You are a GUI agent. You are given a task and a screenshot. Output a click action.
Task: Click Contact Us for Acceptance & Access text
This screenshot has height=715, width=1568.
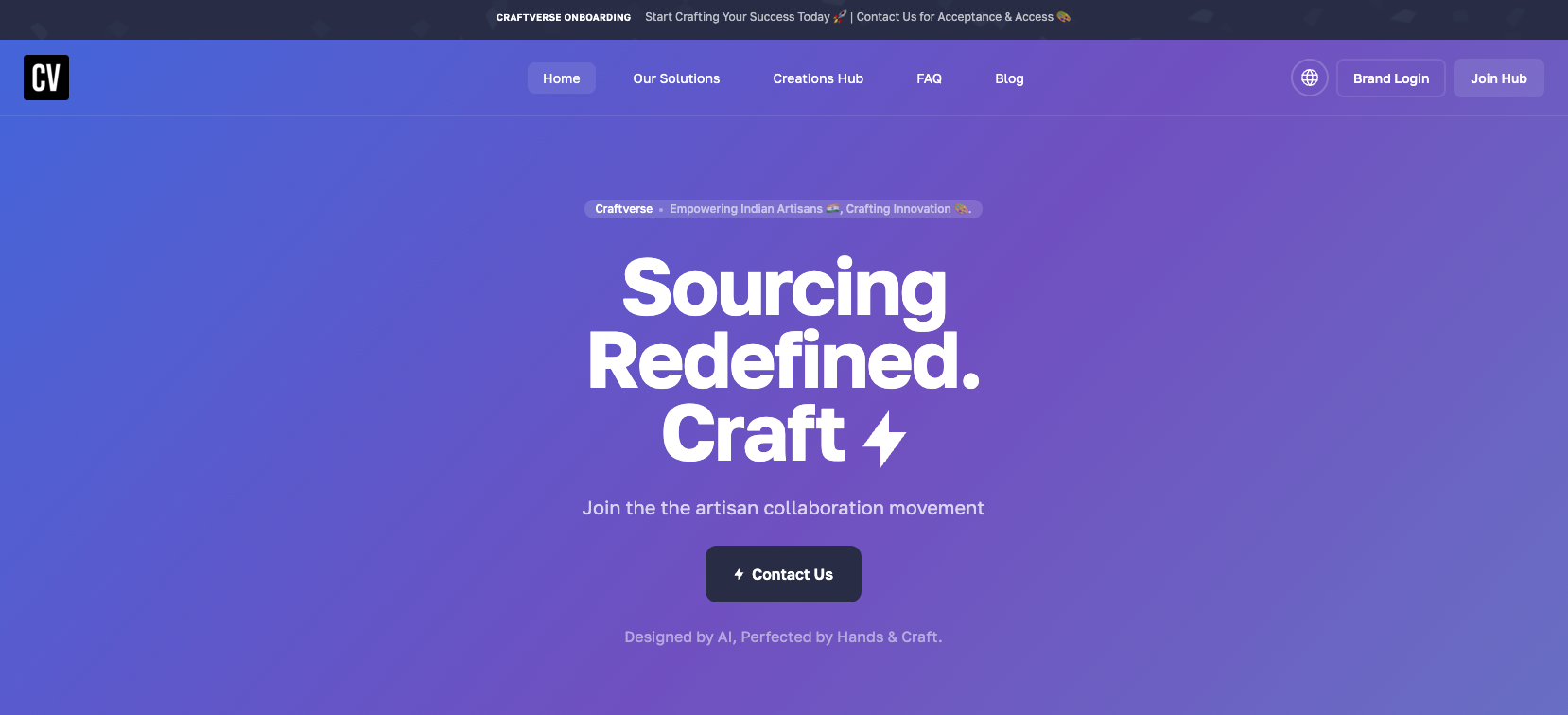[955, 17]
